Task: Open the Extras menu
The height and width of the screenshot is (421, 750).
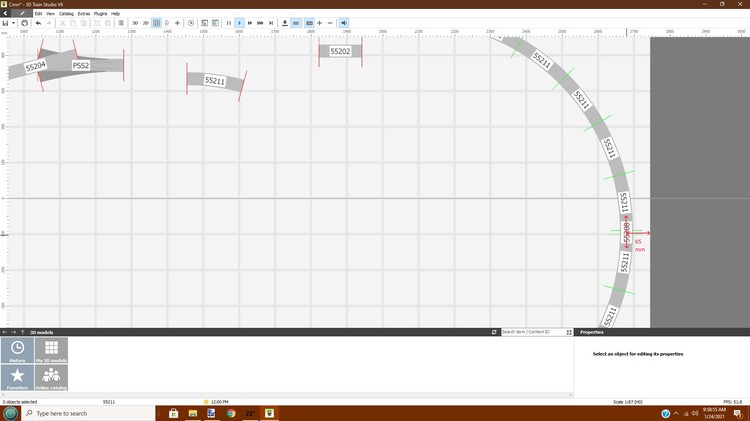Action: coord(84,14)
